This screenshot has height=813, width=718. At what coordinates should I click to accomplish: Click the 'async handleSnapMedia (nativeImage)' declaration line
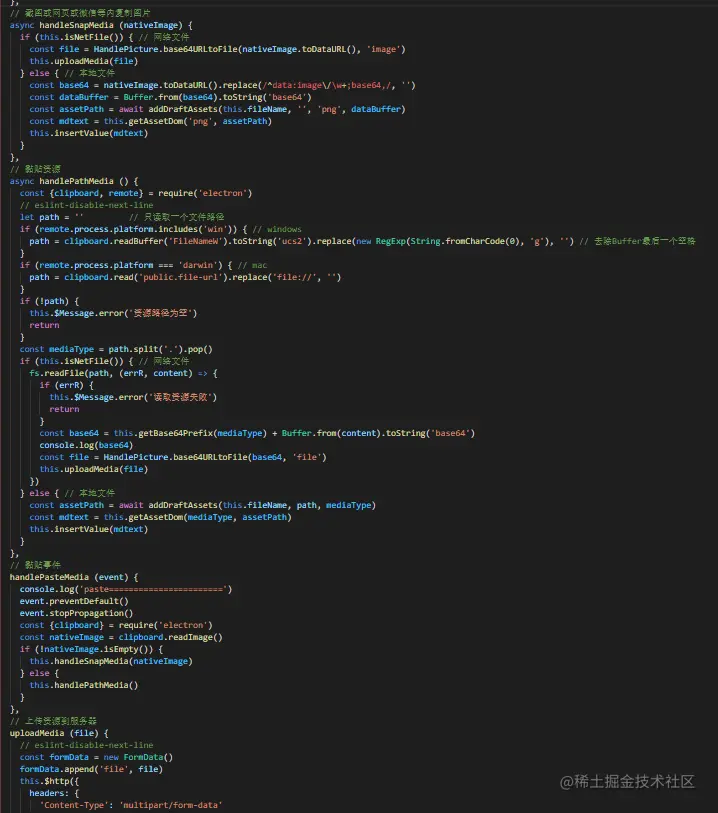[101, 25]
